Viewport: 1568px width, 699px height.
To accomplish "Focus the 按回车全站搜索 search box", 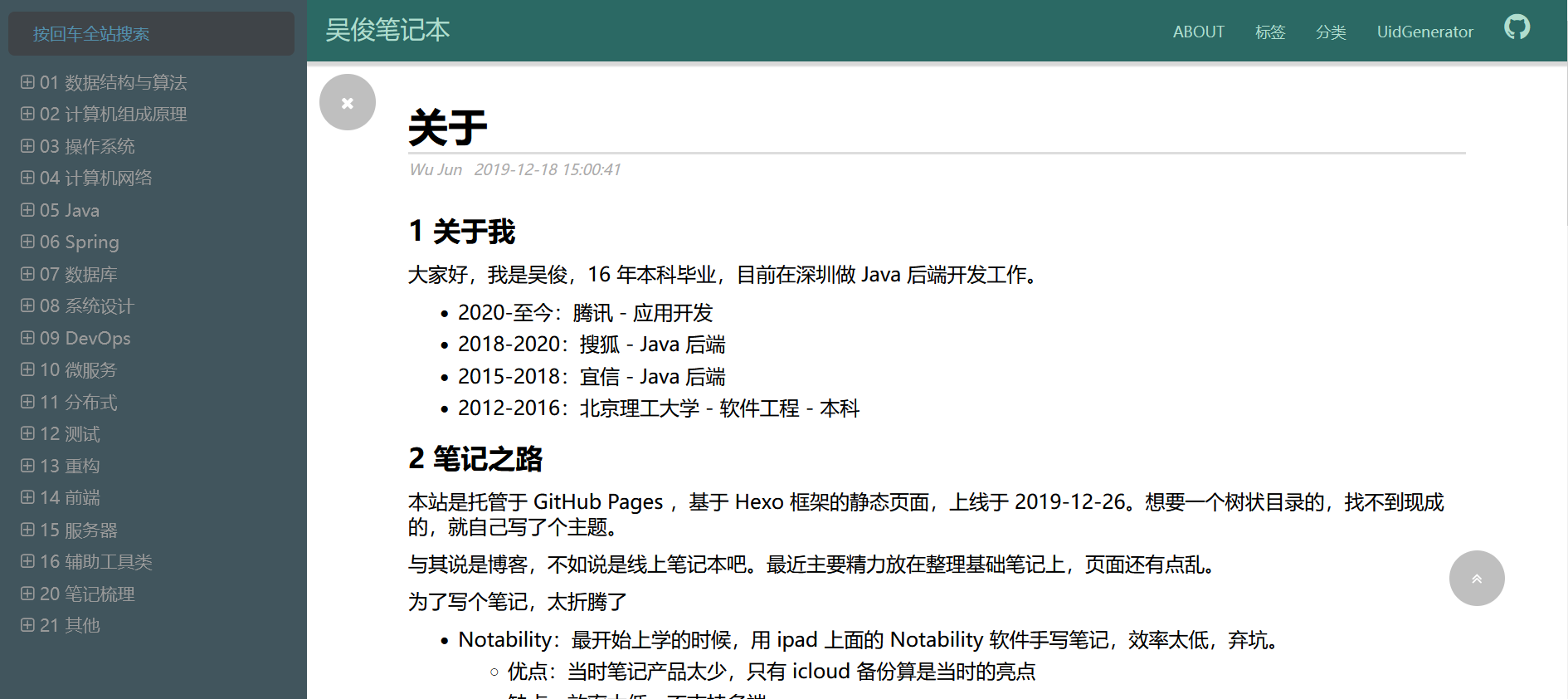I will click(x=151, y=34).
